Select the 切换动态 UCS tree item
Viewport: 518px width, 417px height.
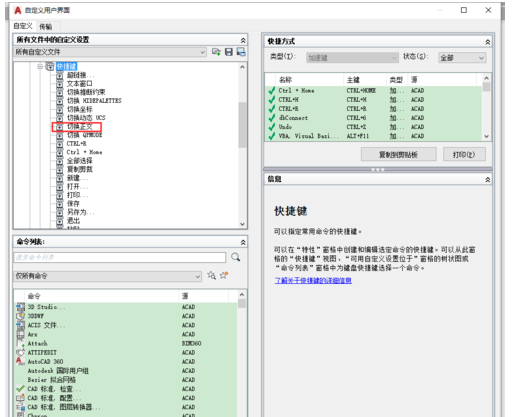click(86, 118)
